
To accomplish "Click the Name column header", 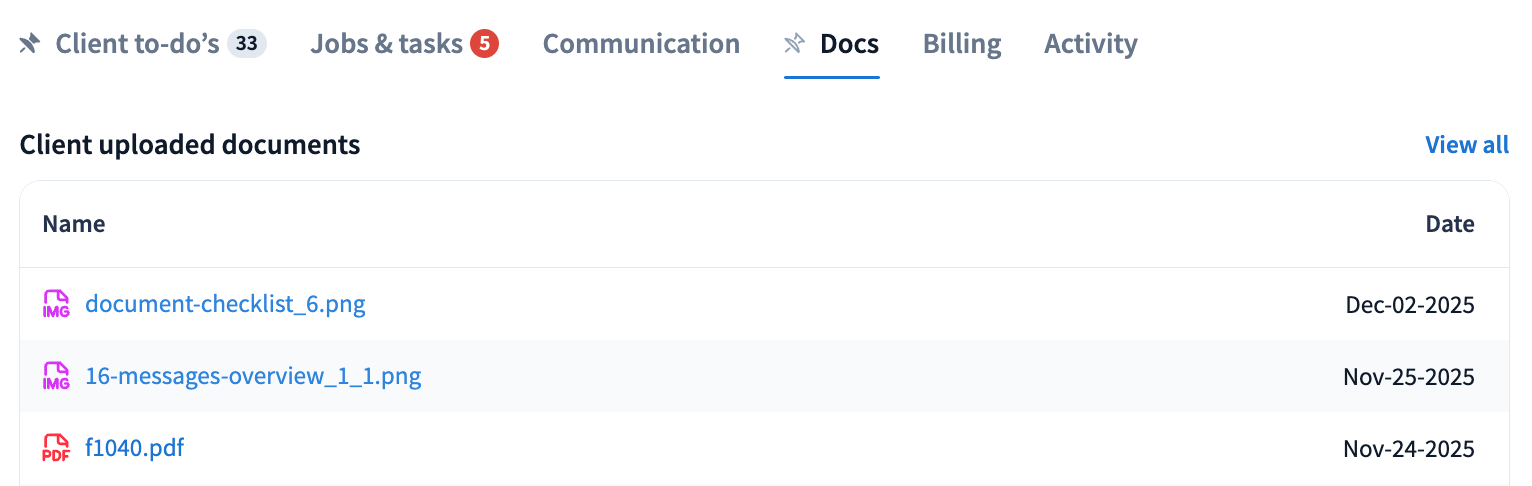I will coord(74,224).
